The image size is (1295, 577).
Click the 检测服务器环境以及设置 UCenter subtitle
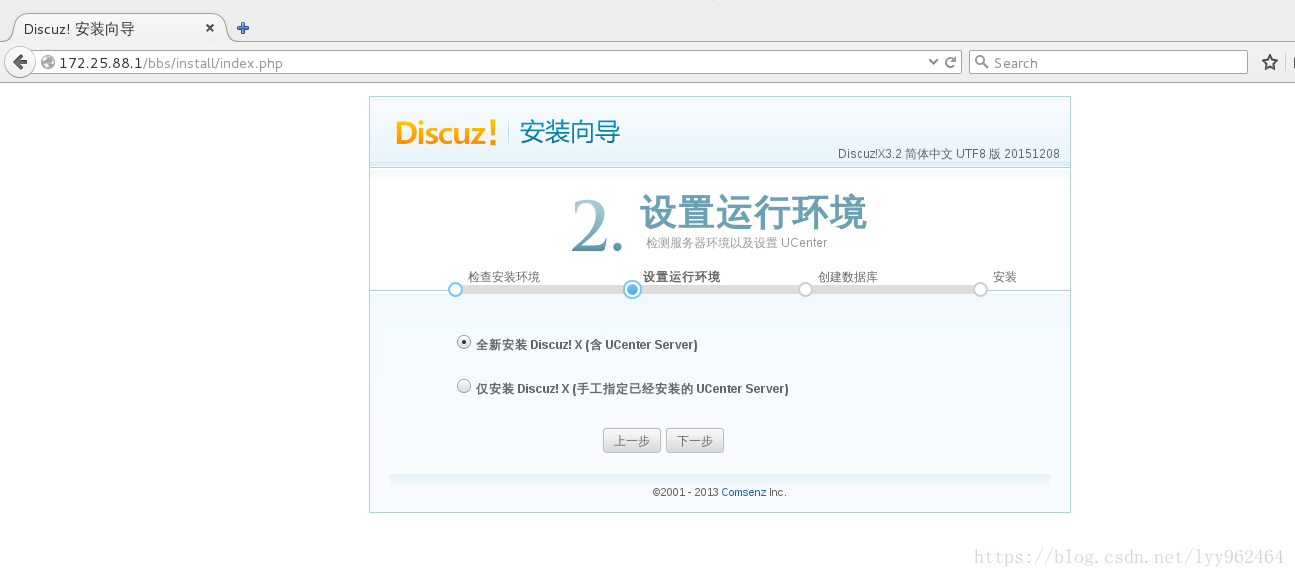point(736,243)
